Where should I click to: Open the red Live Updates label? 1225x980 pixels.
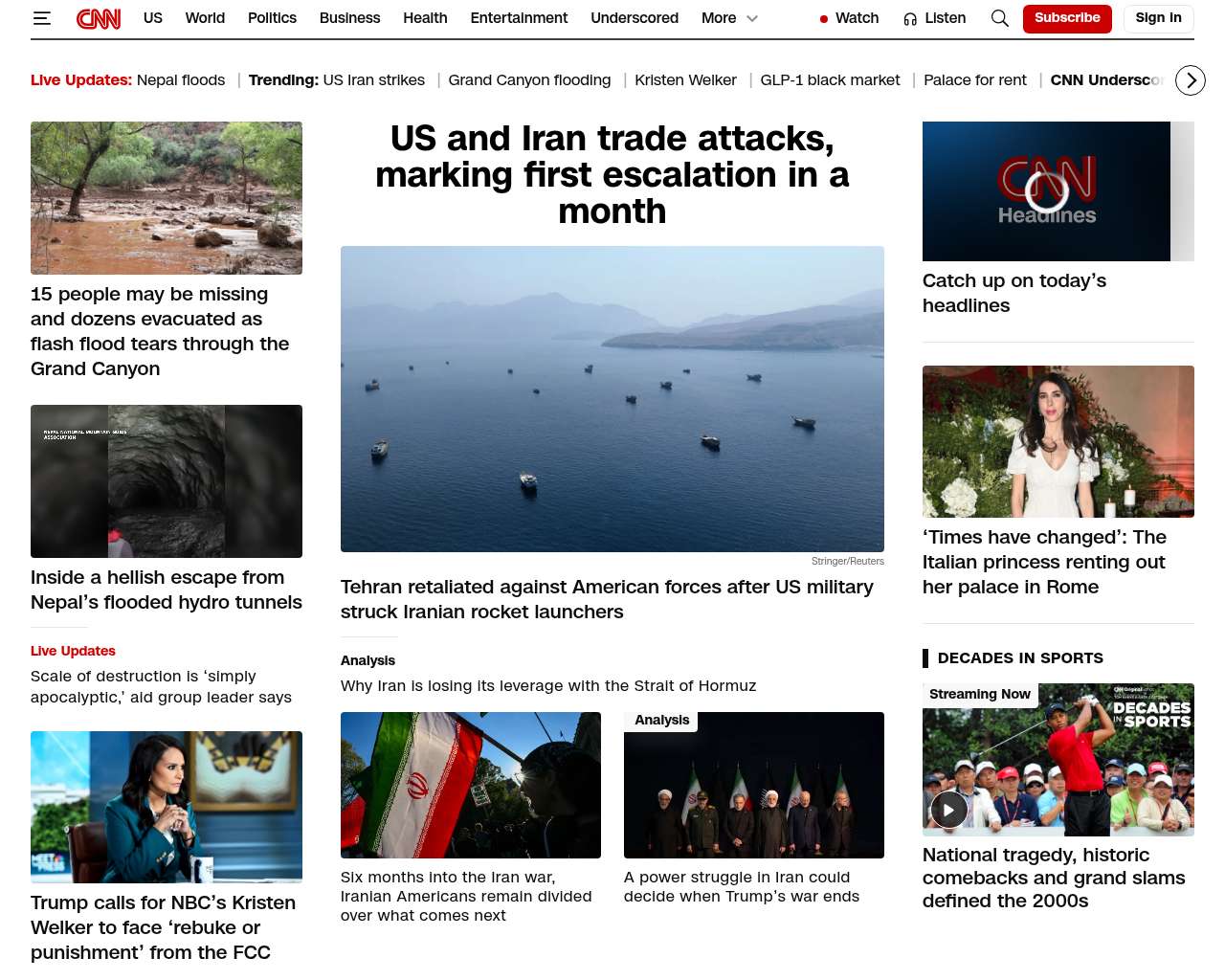point(73,651)
